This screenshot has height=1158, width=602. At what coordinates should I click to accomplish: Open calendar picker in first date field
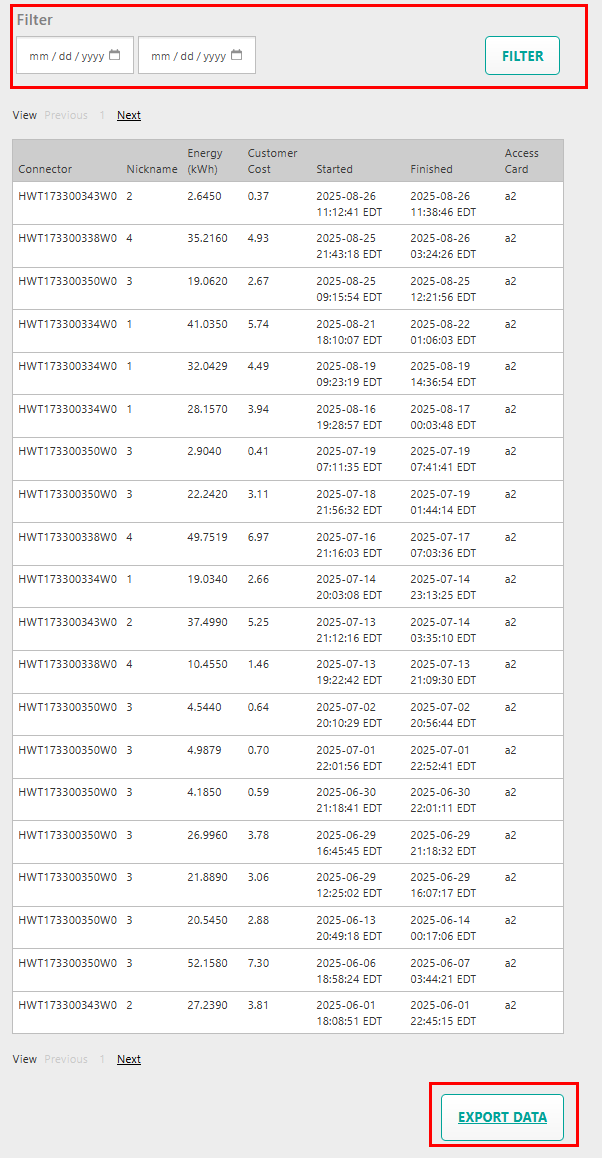115,56
